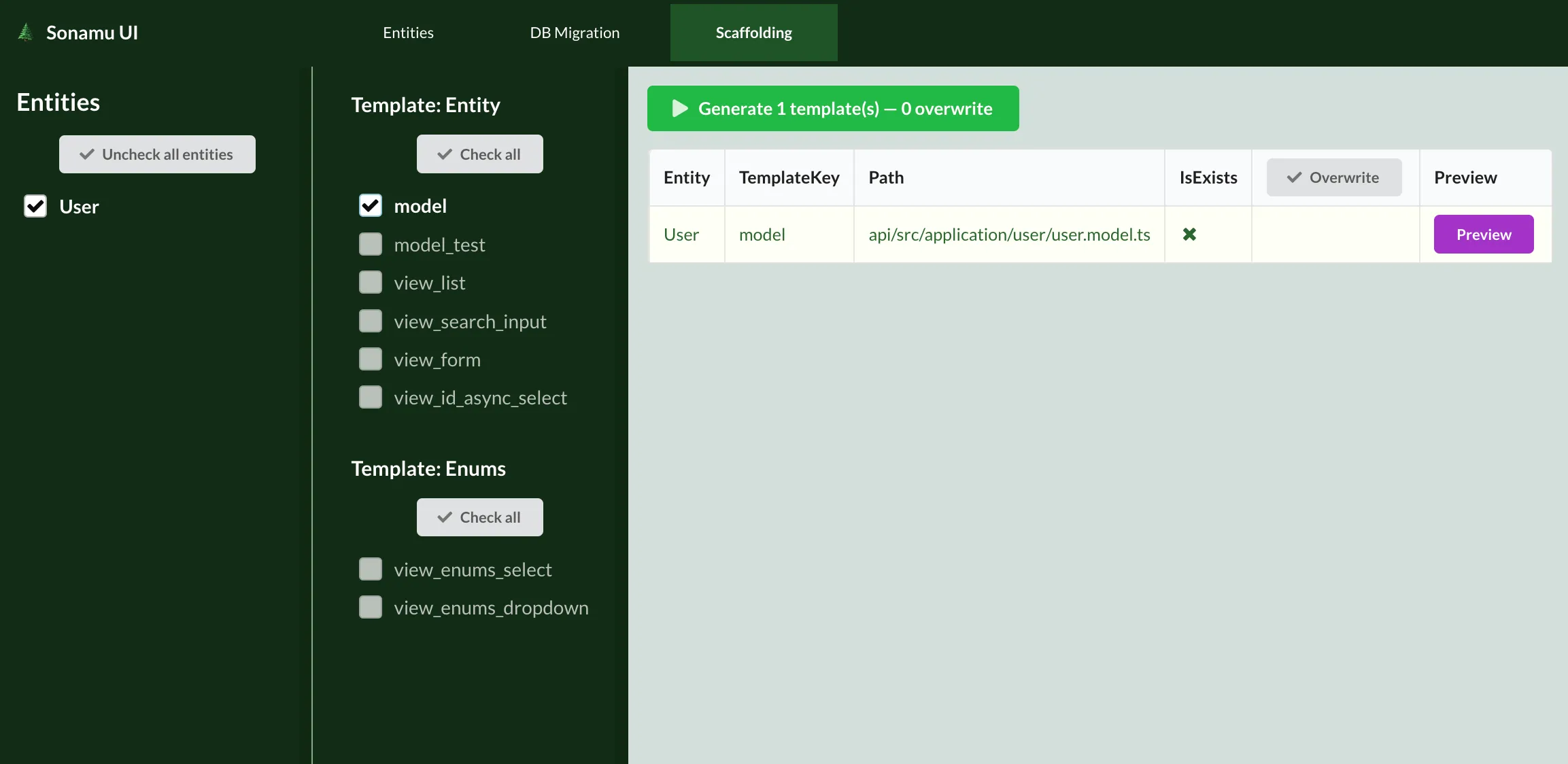Toggle the view_enums_dropdown checkbox
Image resolution: width=1568 pixels, height=764 pixels.
(371, 608)
